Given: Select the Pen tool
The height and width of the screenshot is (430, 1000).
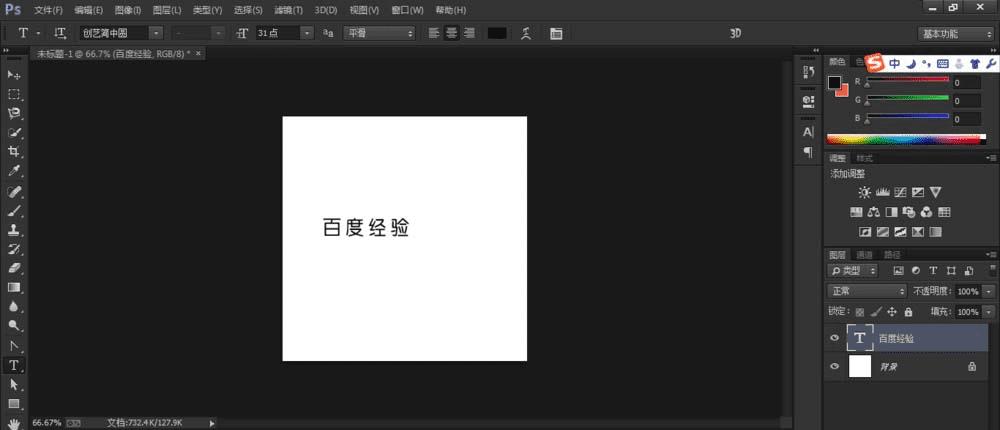Looking at the screenshot, I should click(x=14, y=346).
